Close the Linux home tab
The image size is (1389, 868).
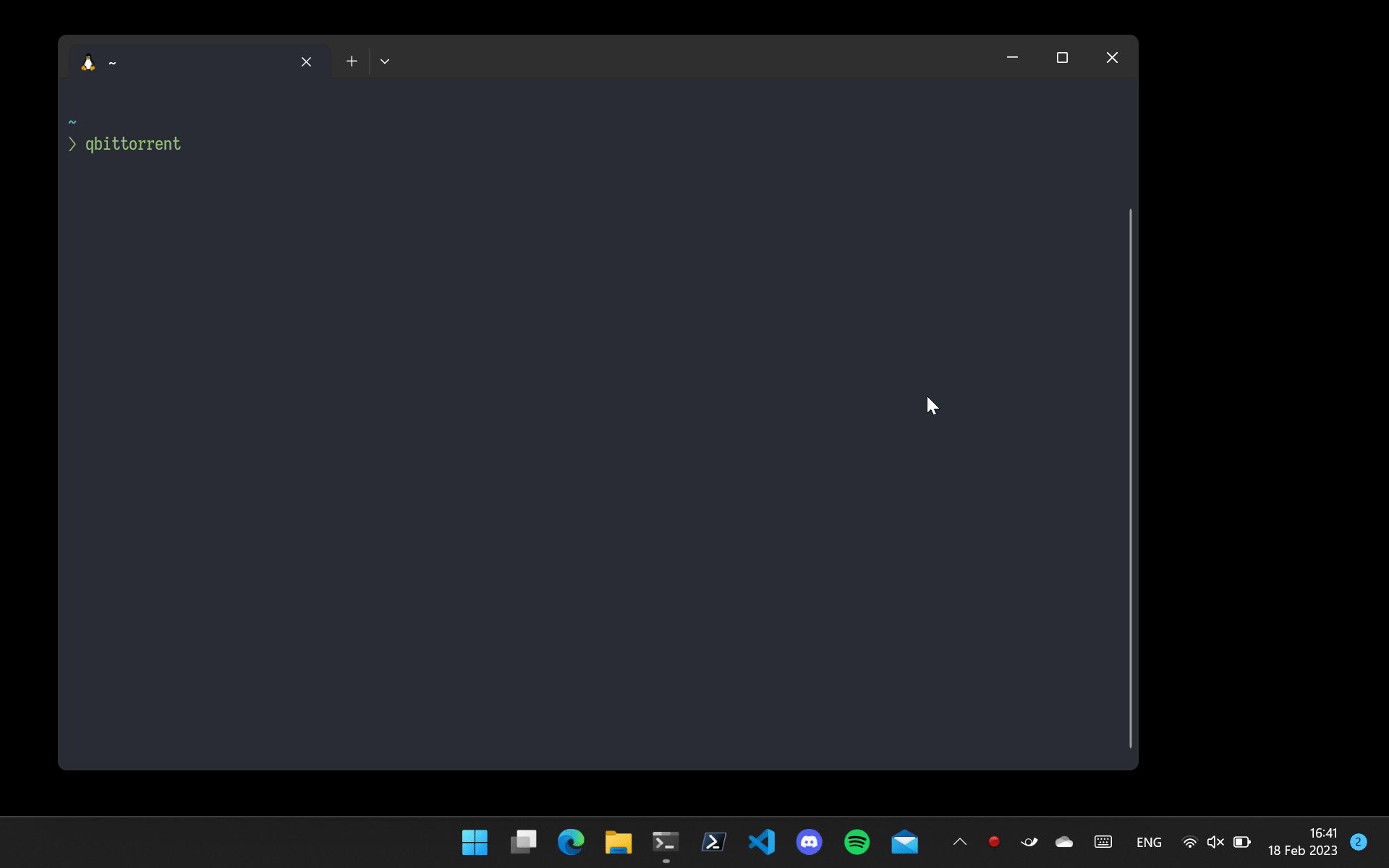pyautogui.click(x=306, y=62)
